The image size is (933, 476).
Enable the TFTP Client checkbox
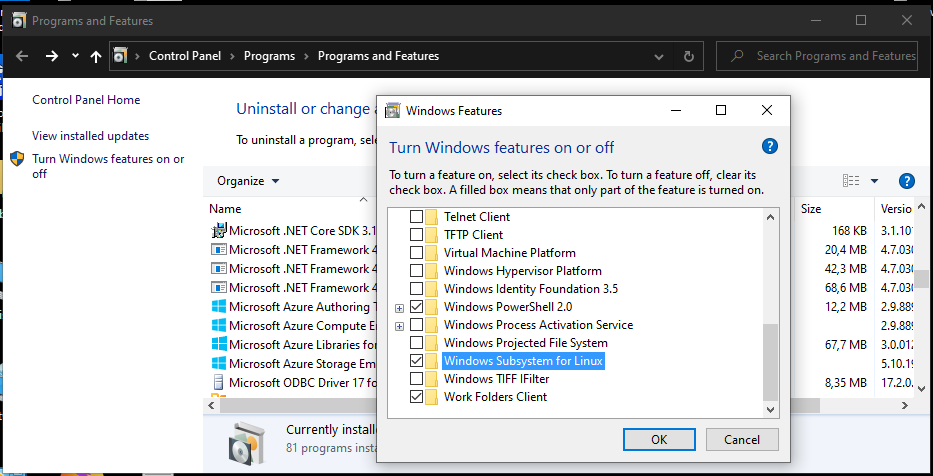pos(417,234)
